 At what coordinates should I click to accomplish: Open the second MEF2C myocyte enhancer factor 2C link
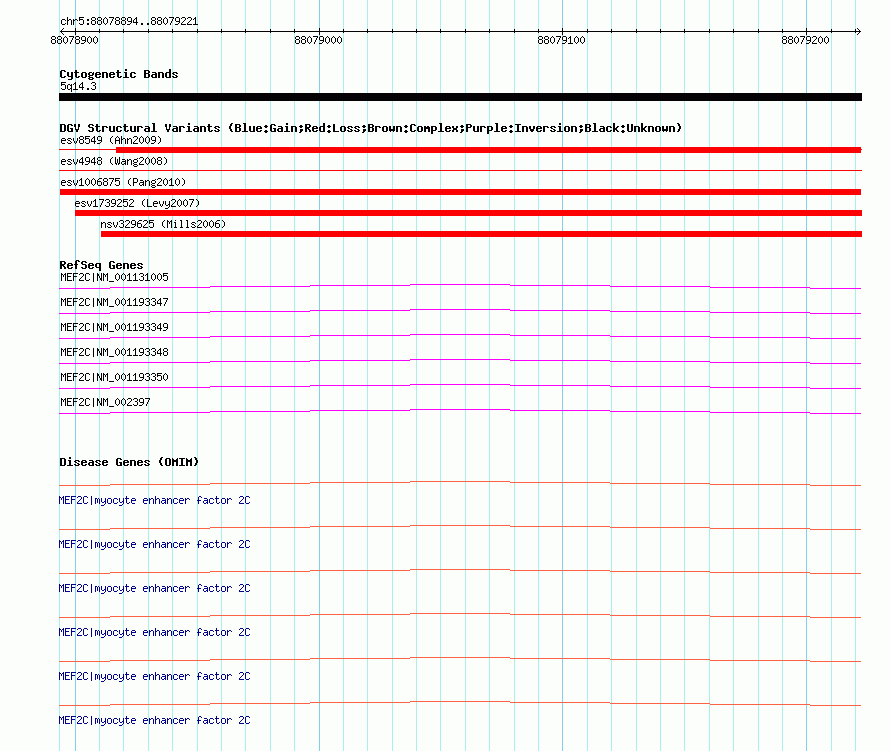154,544
